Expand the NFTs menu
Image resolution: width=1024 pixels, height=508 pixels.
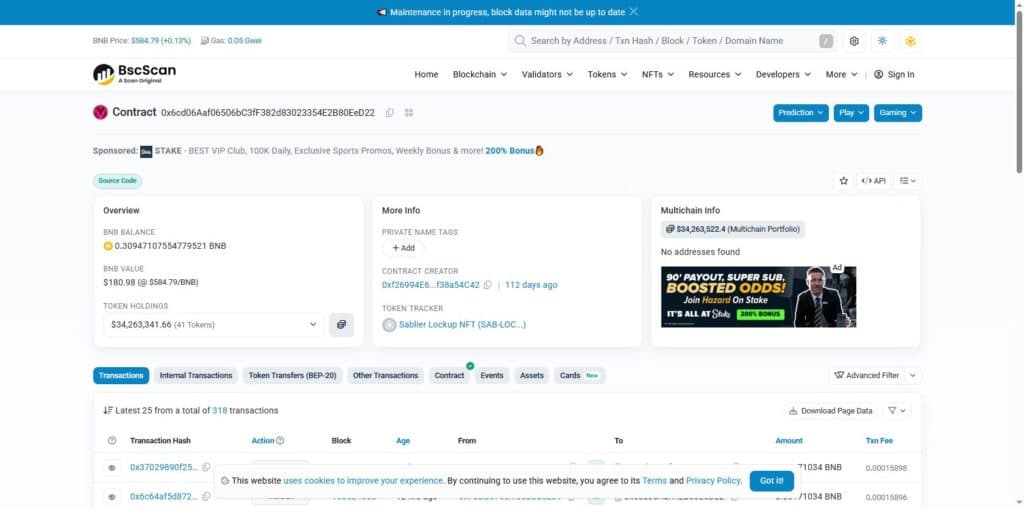[x=658, y=74]
